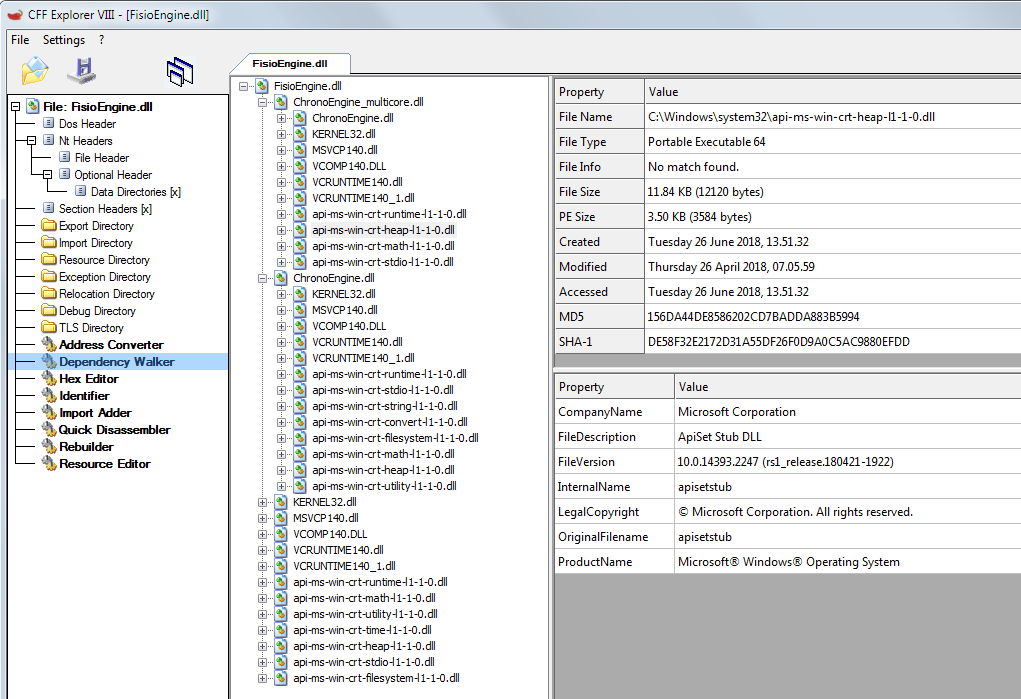Click the api-ms-win-crt-time-l1-1-0.dll module icon
The height and width of the screenshot is (699, 1021).
[280, 630]
